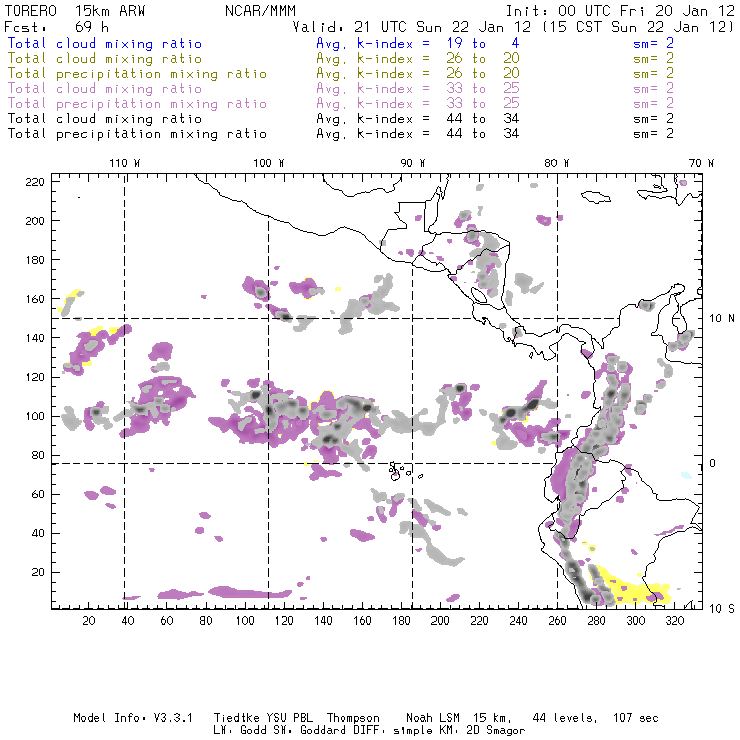The height and width of the screenshot is (740, 740).
Task: Click 'k-index = 33 to 25' in pink precipitation row
Action: click(x=438, y=103)
